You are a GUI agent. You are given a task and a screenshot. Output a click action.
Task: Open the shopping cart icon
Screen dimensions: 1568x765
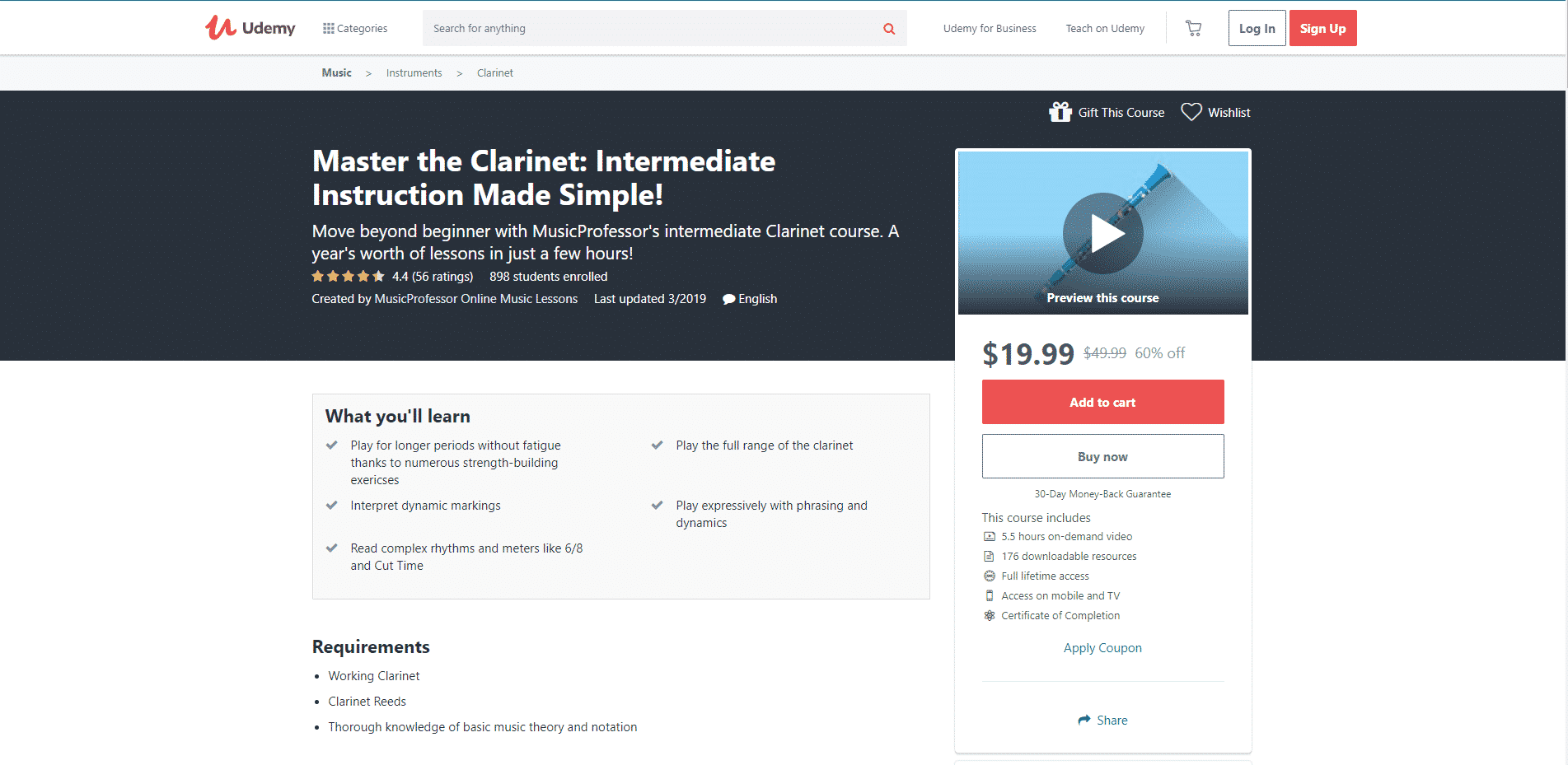(x=1193, y=28)
